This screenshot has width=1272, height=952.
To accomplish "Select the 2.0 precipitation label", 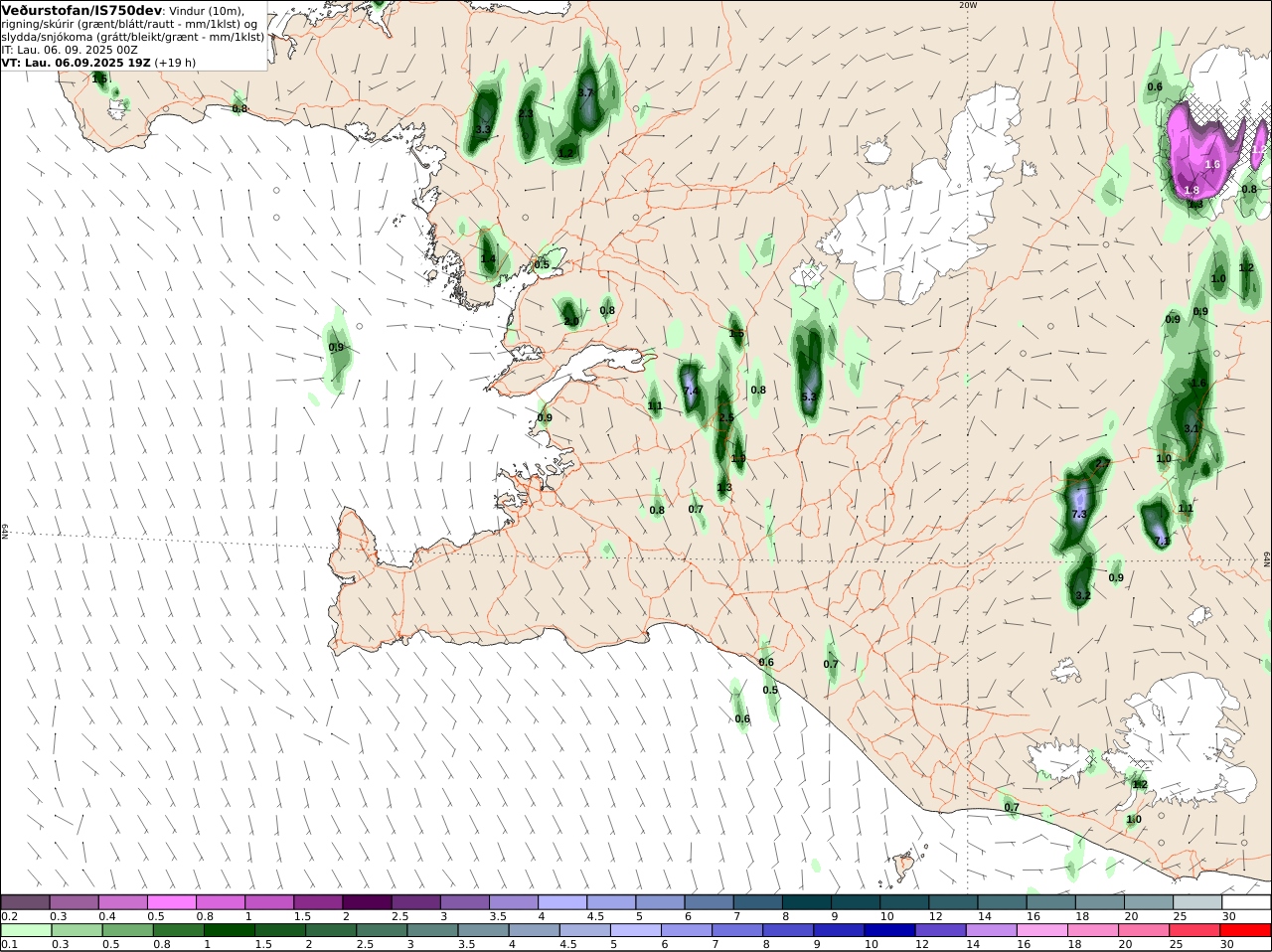I will coord(570,321).
